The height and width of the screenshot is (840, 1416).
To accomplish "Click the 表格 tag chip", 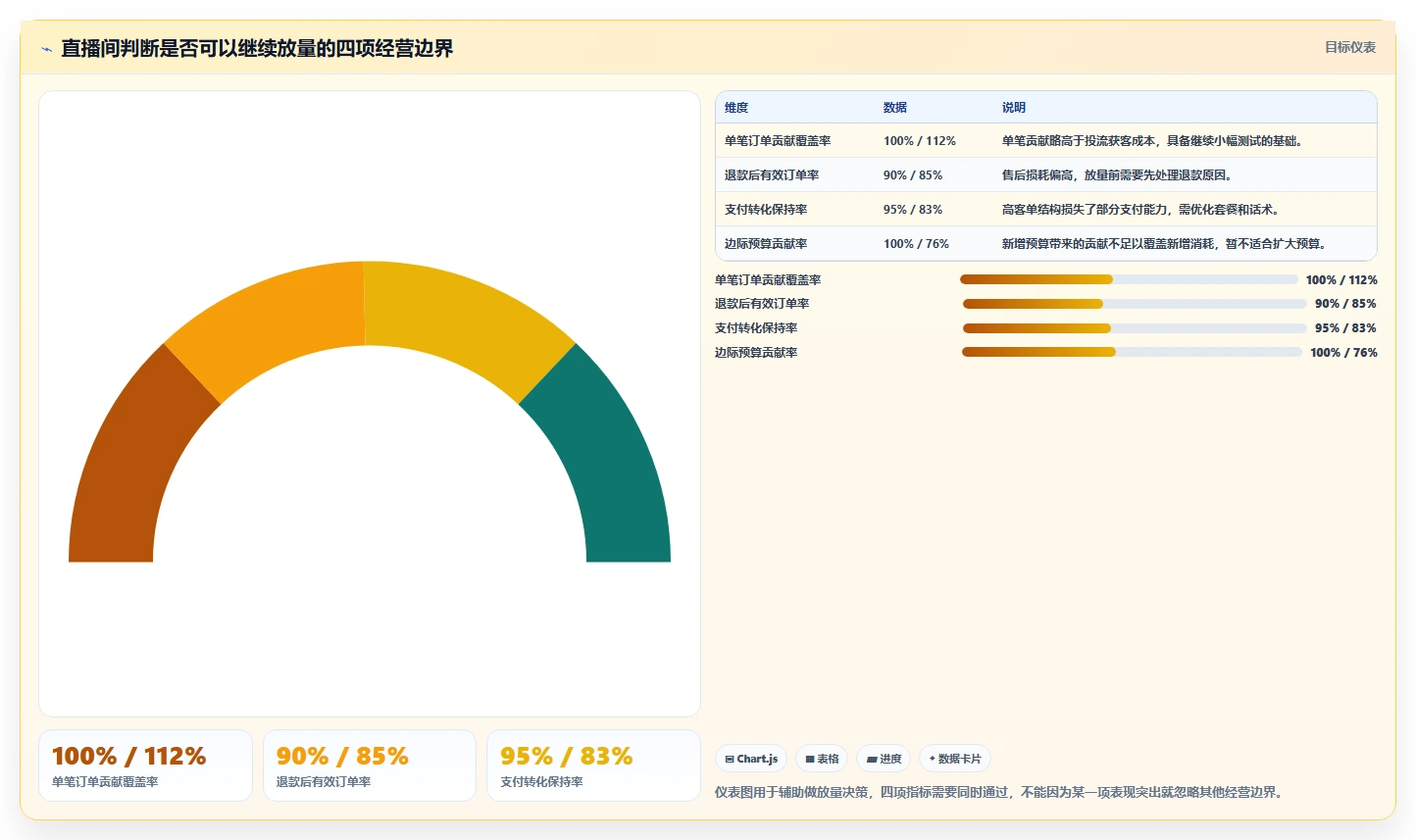I will click(x=822, y=759).
